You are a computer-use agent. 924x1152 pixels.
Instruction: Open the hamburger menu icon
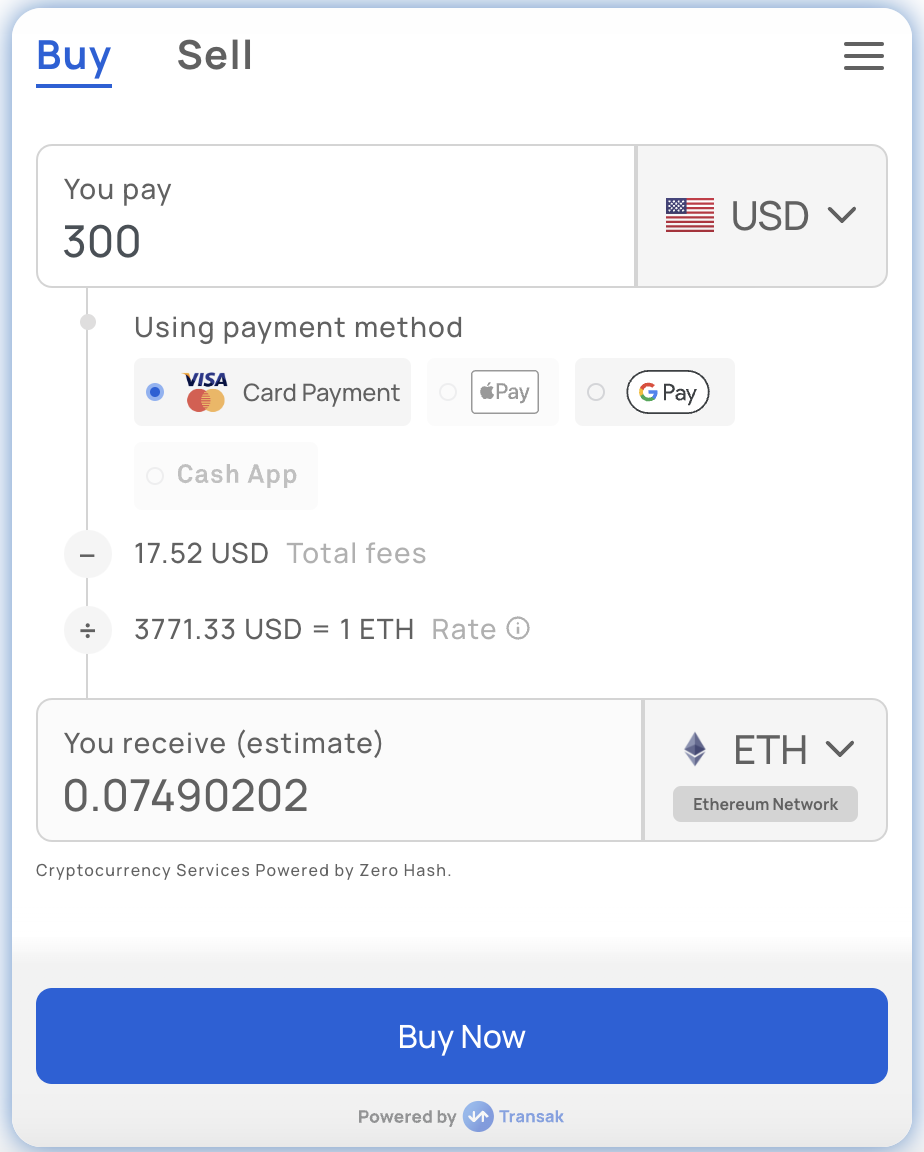pyautogui.click(x=864, y=56)
